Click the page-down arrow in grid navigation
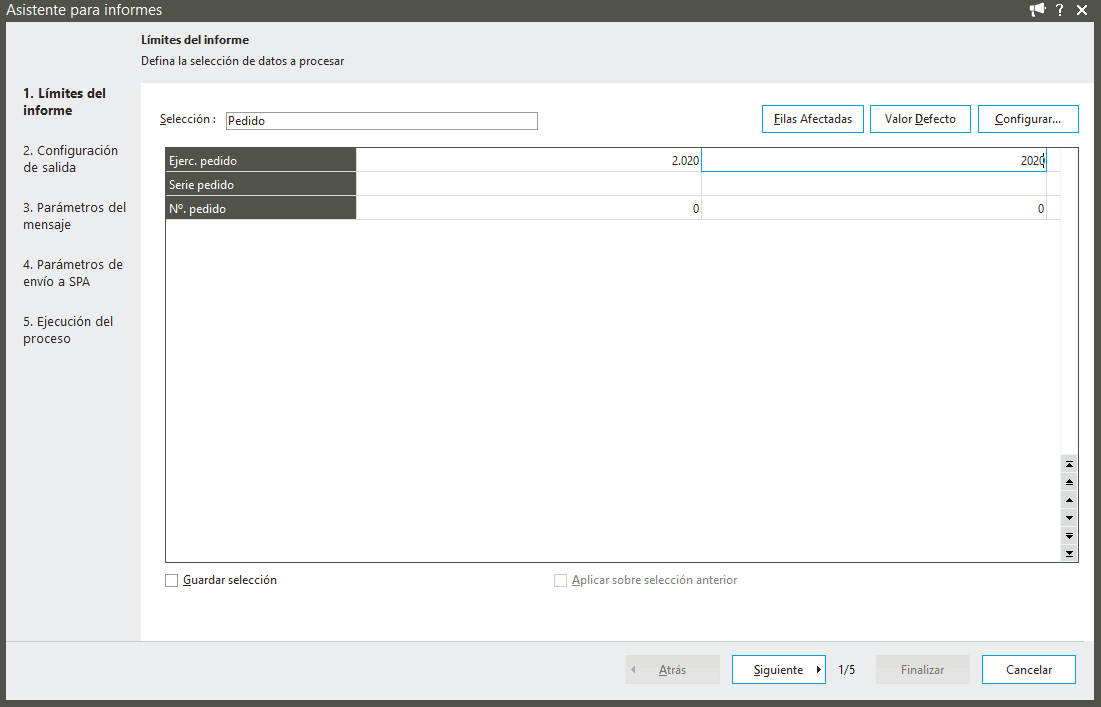 pyautogui.click(x=1069, y=536)
